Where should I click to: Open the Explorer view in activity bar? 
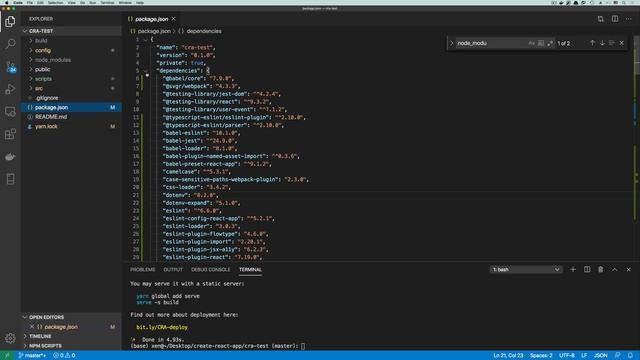10,21
